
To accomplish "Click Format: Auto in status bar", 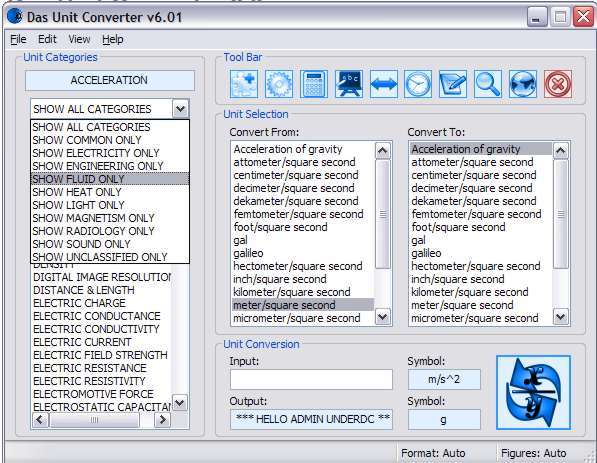I will coord(433,453).
